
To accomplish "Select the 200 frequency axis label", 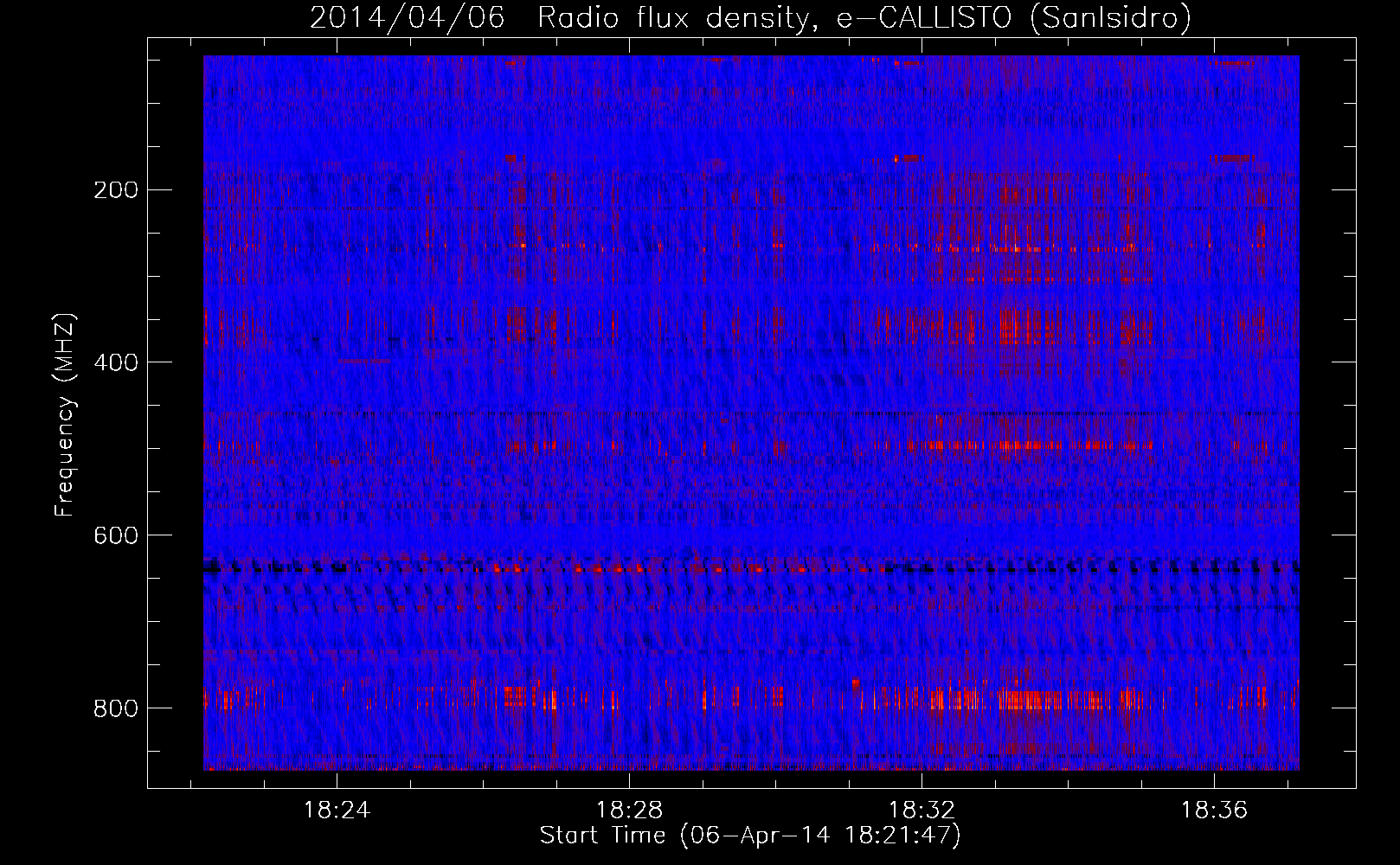I will (115, 189).
